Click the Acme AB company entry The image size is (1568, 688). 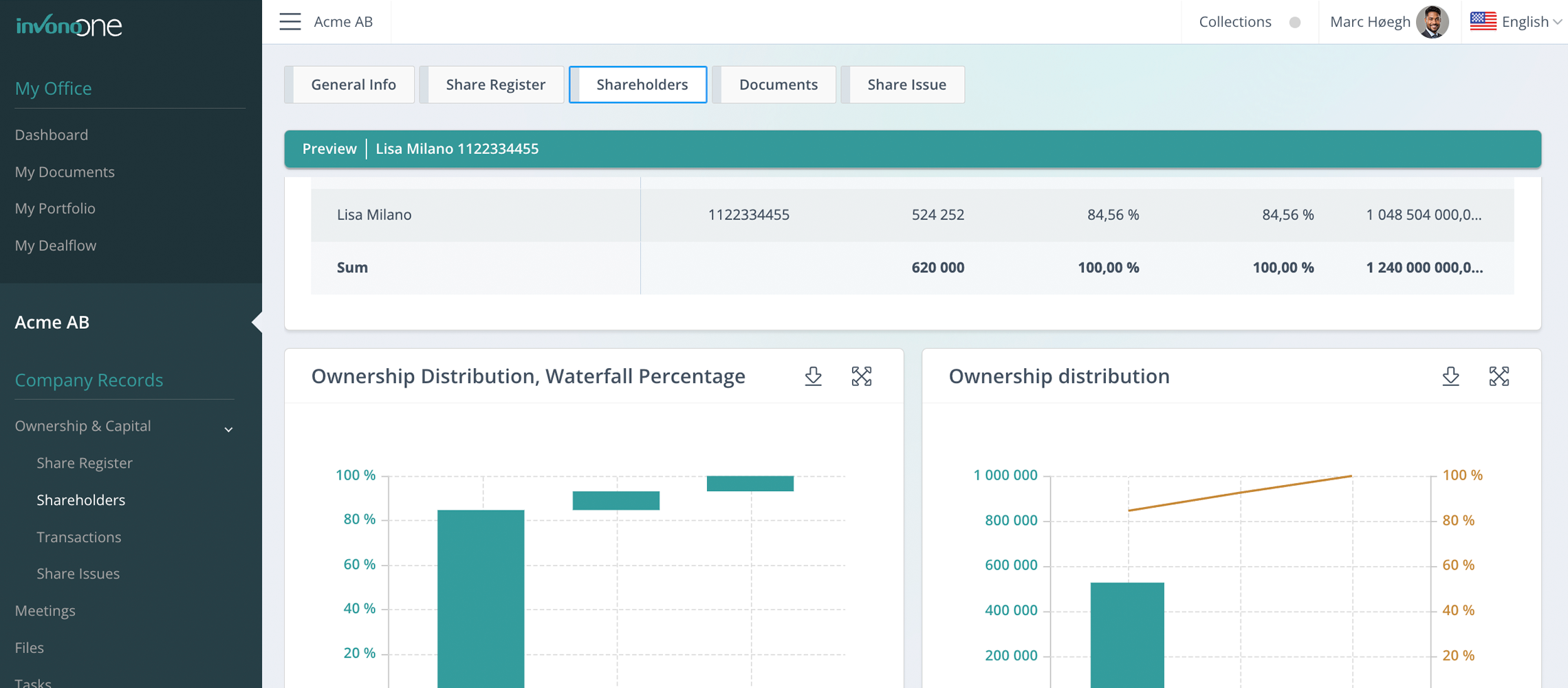point(52,321)
